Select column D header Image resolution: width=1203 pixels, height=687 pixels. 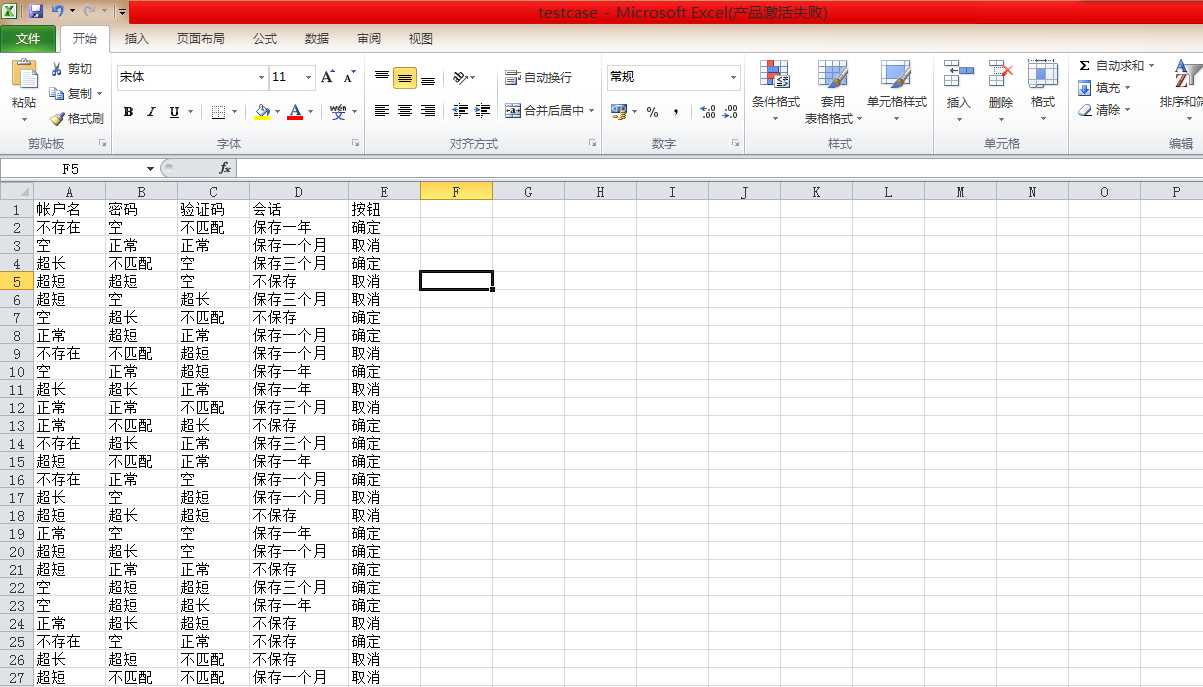pos(298,192)
